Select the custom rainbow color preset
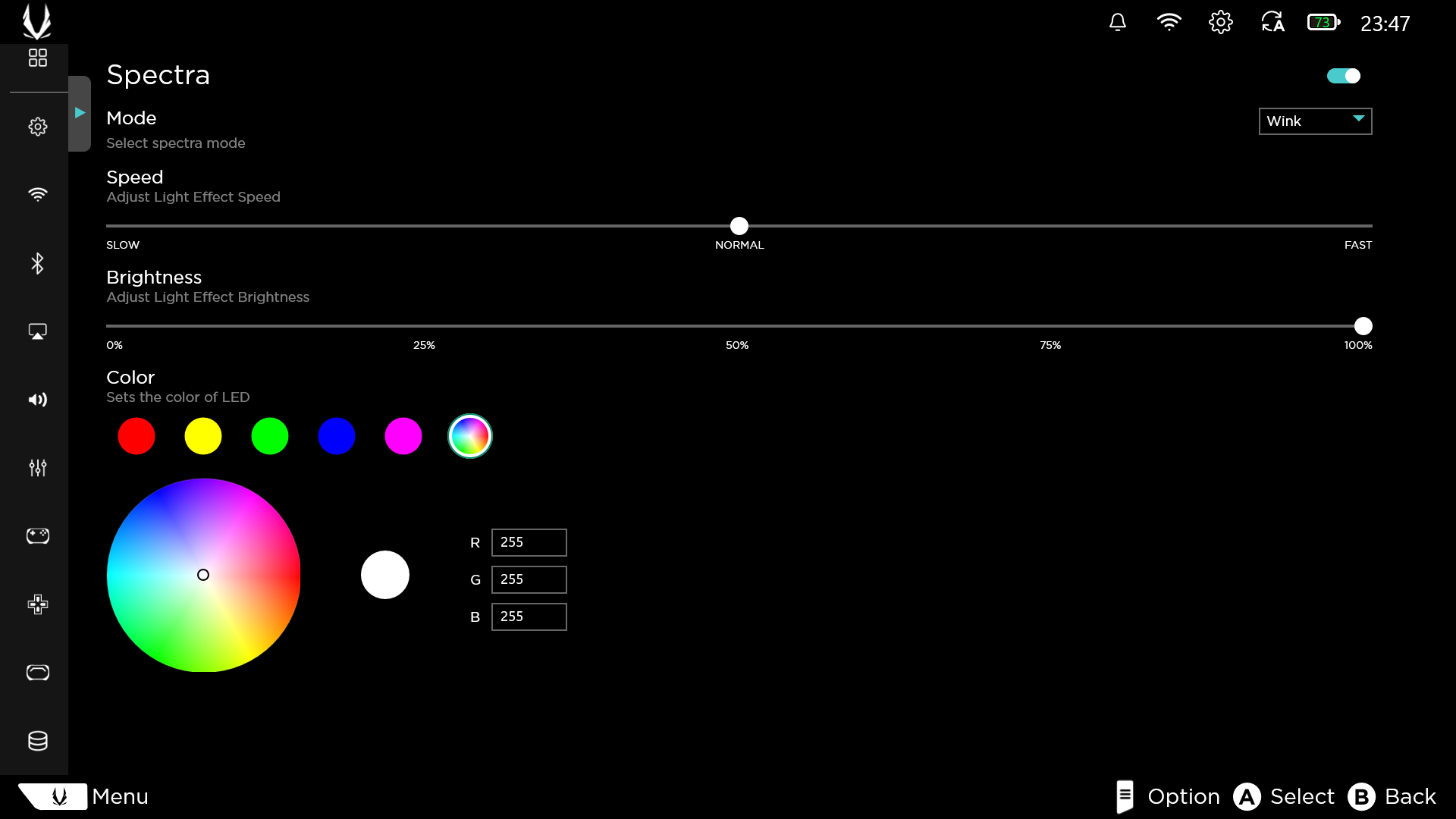 point(470,436)
